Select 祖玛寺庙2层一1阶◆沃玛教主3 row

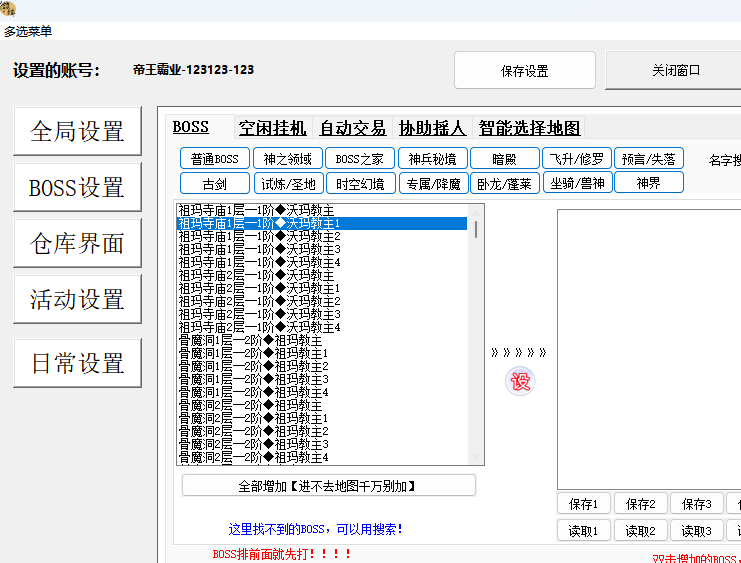click(322, 314)
